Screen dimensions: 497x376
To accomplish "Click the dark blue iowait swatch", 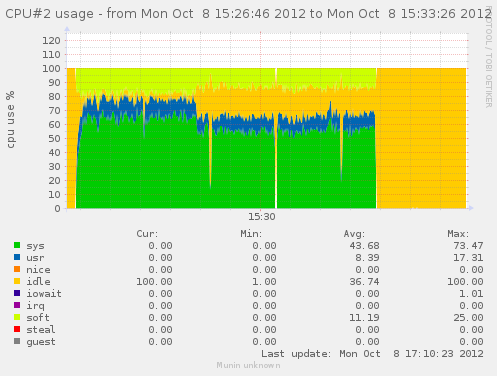I will [17, 293].
